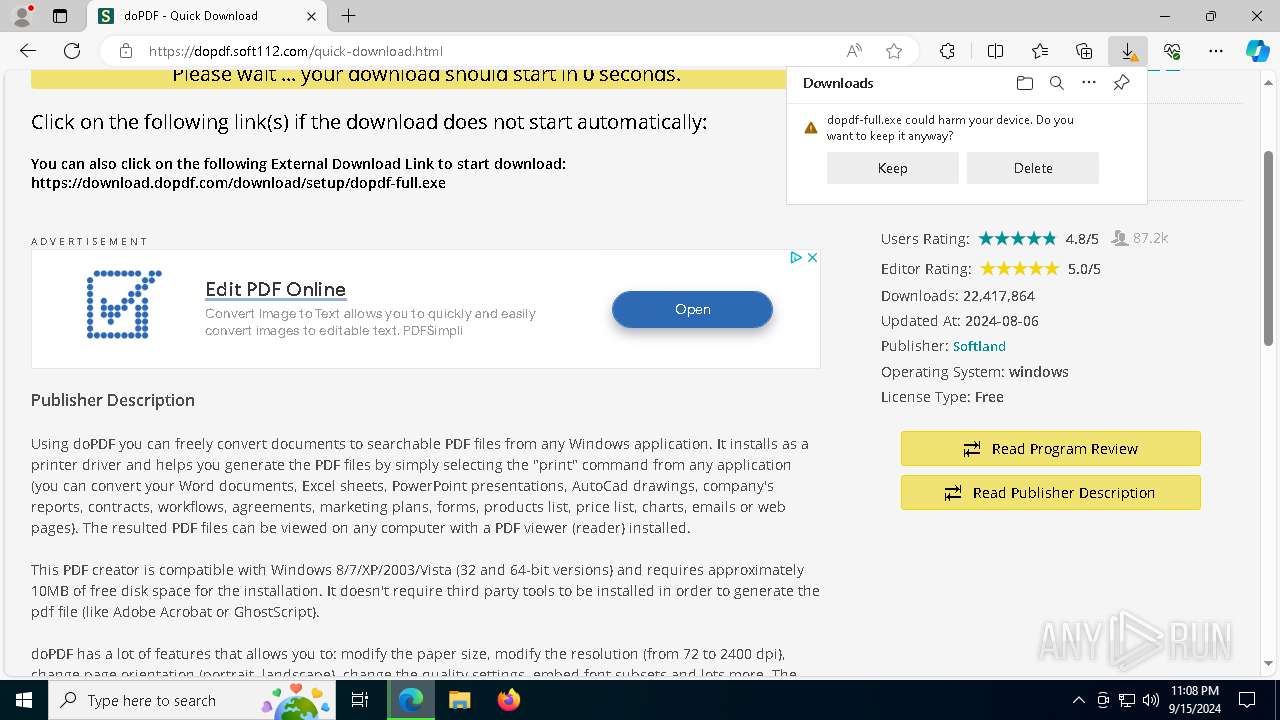Open Browser essentials heart icon
1280x720 pixels.
1172,51
